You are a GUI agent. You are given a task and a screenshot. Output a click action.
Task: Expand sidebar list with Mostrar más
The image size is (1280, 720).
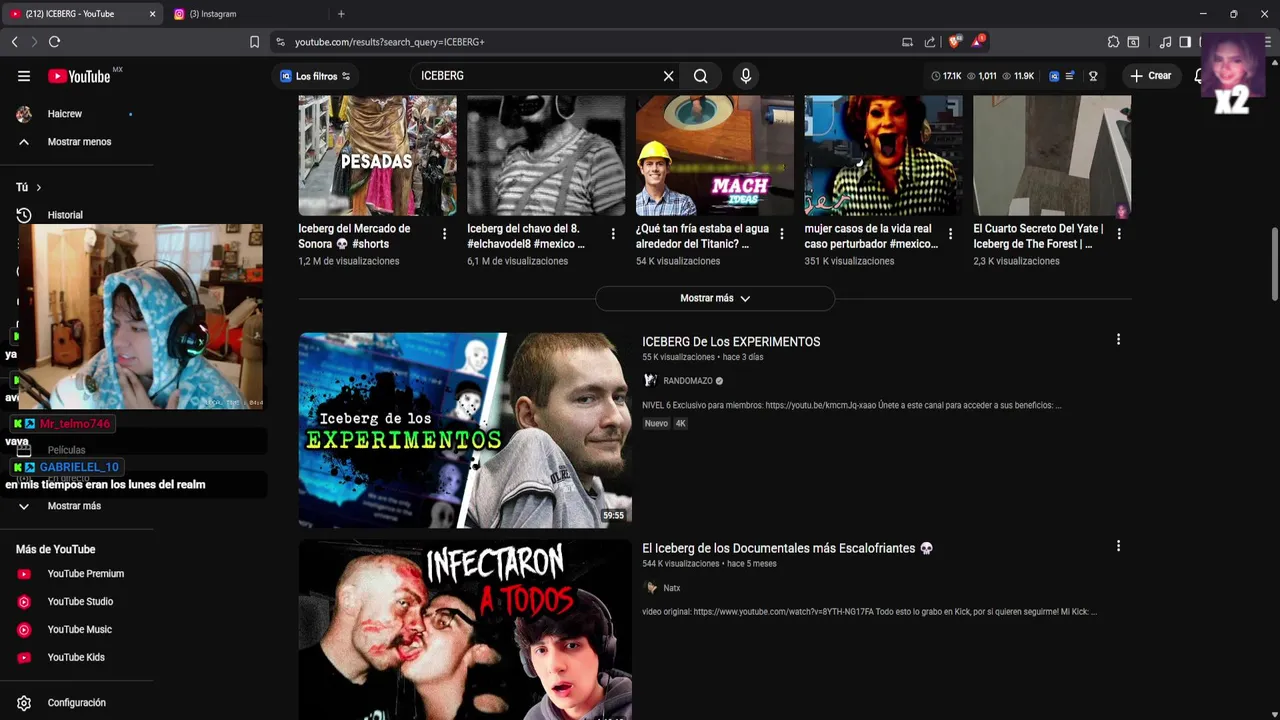74,506
